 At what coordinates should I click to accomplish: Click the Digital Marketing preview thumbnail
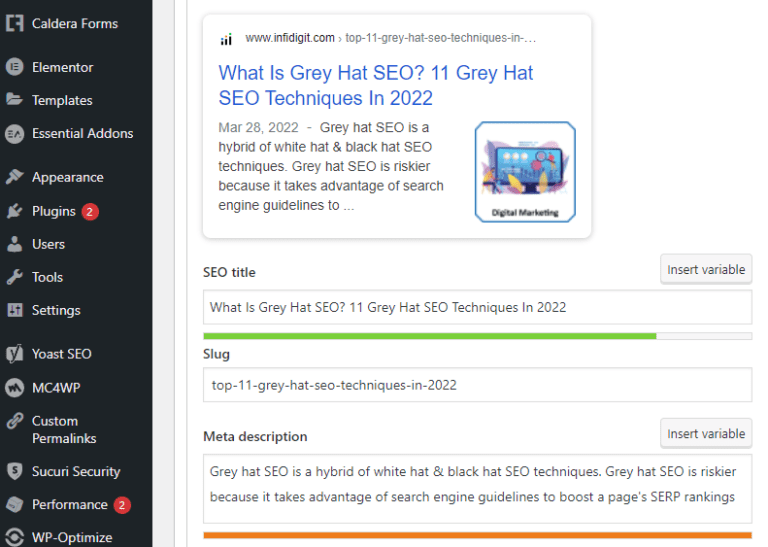coord(525,172)
